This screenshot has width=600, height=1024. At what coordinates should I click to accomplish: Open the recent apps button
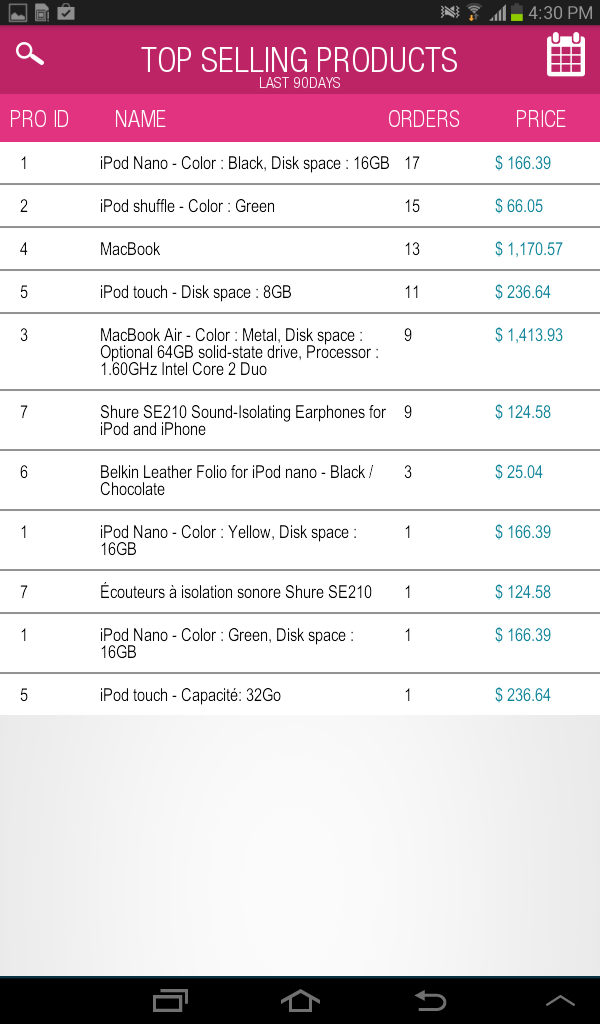point(170,1000)
